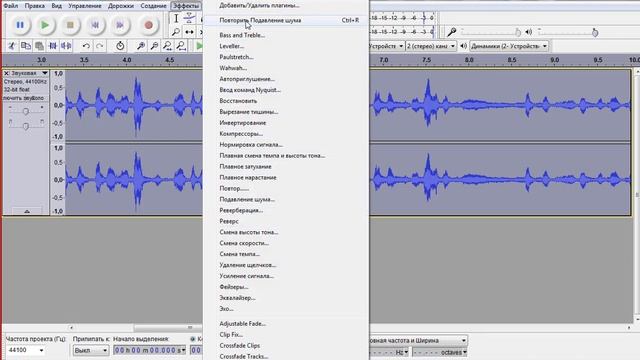Click the Cut scissors icon
Image resolution: width=640 pixels, height=360 pixels.
point(12,46)
